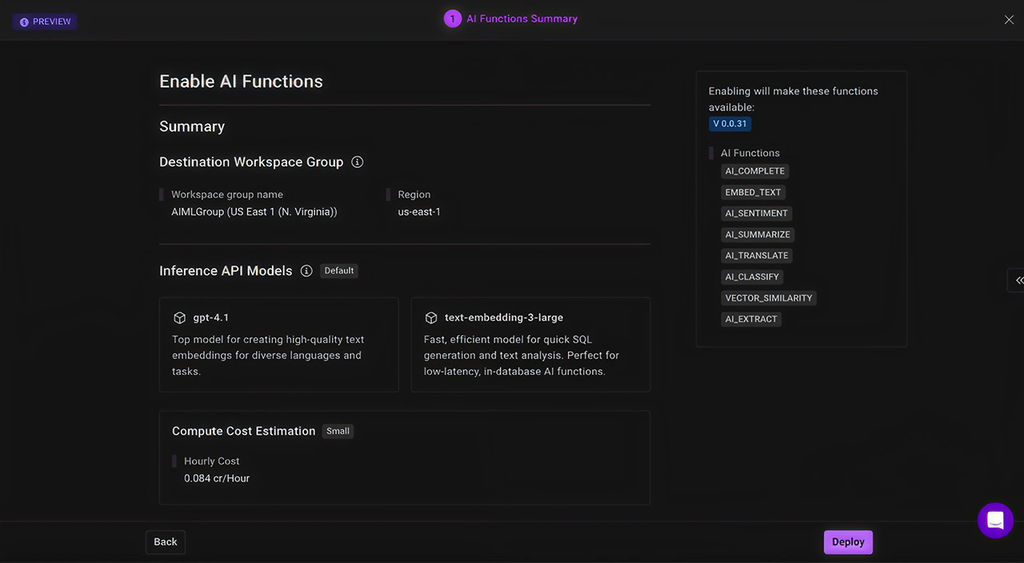1024x563 pixels.
Task: Select the AI Functions Summary step
Action: pos(521,19)
